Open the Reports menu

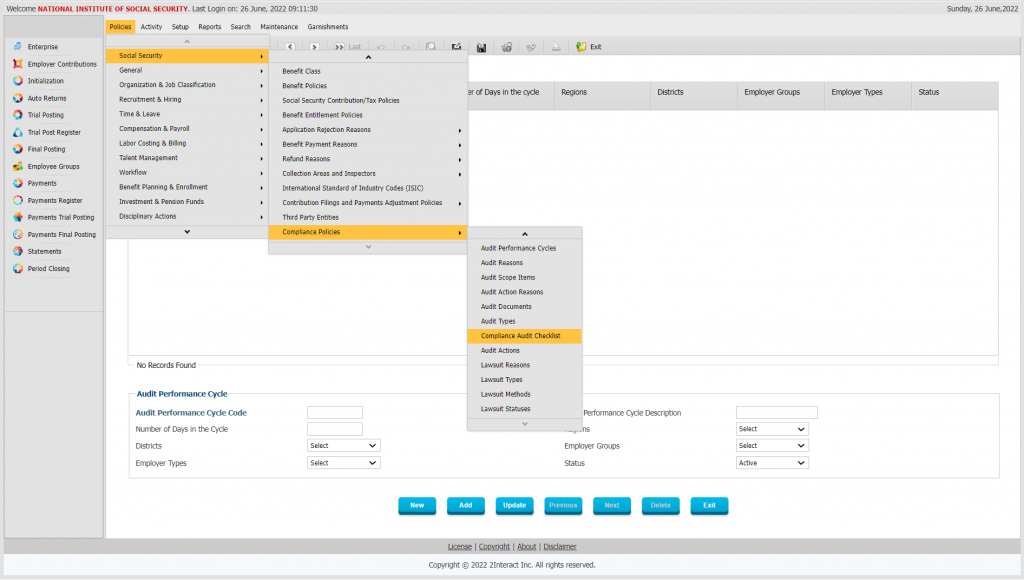(x=209, y=26)
